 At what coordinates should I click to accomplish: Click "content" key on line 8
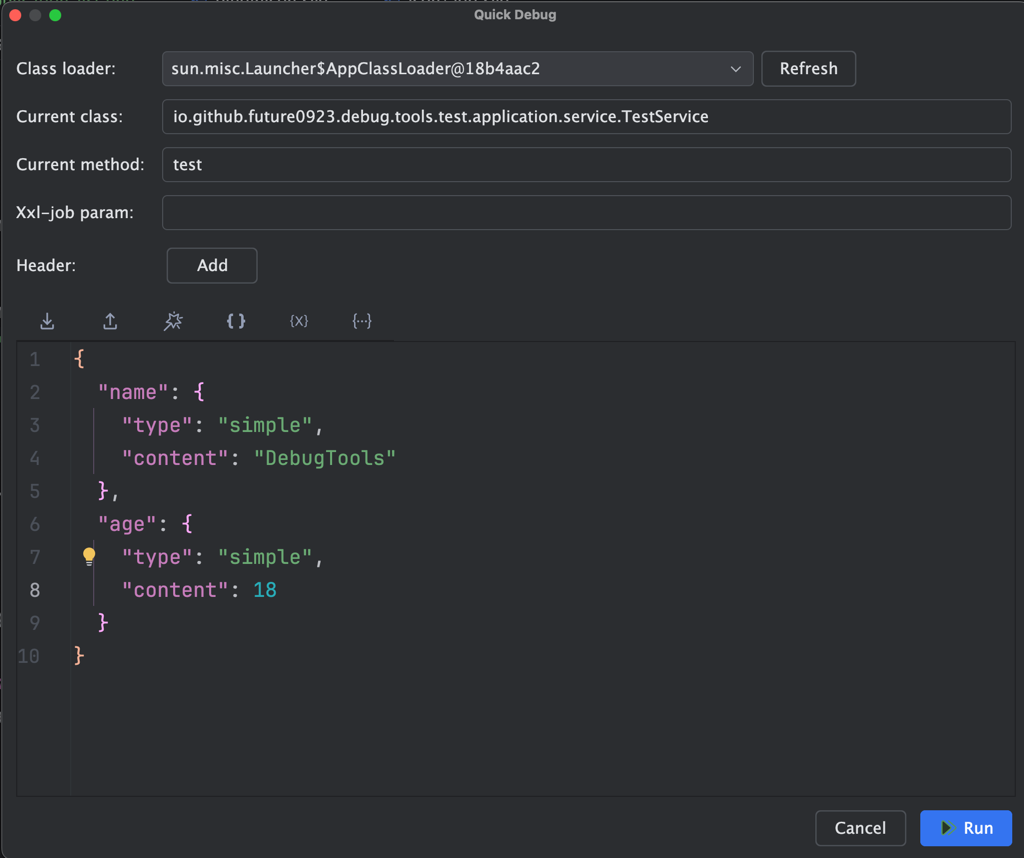pyautogui.click(x=175, y=590)
